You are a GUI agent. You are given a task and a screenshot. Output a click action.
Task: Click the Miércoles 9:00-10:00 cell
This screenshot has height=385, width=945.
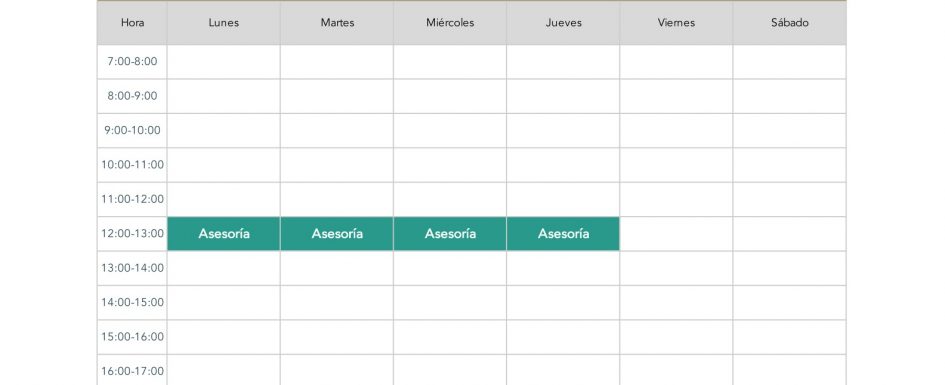(450, 130)
